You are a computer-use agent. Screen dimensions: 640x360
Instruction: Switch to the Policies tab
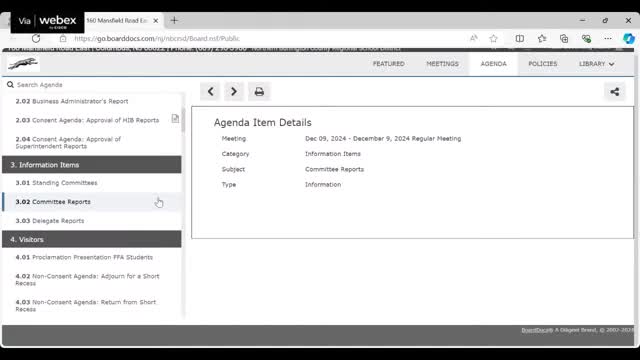click(x=542, y=64)
